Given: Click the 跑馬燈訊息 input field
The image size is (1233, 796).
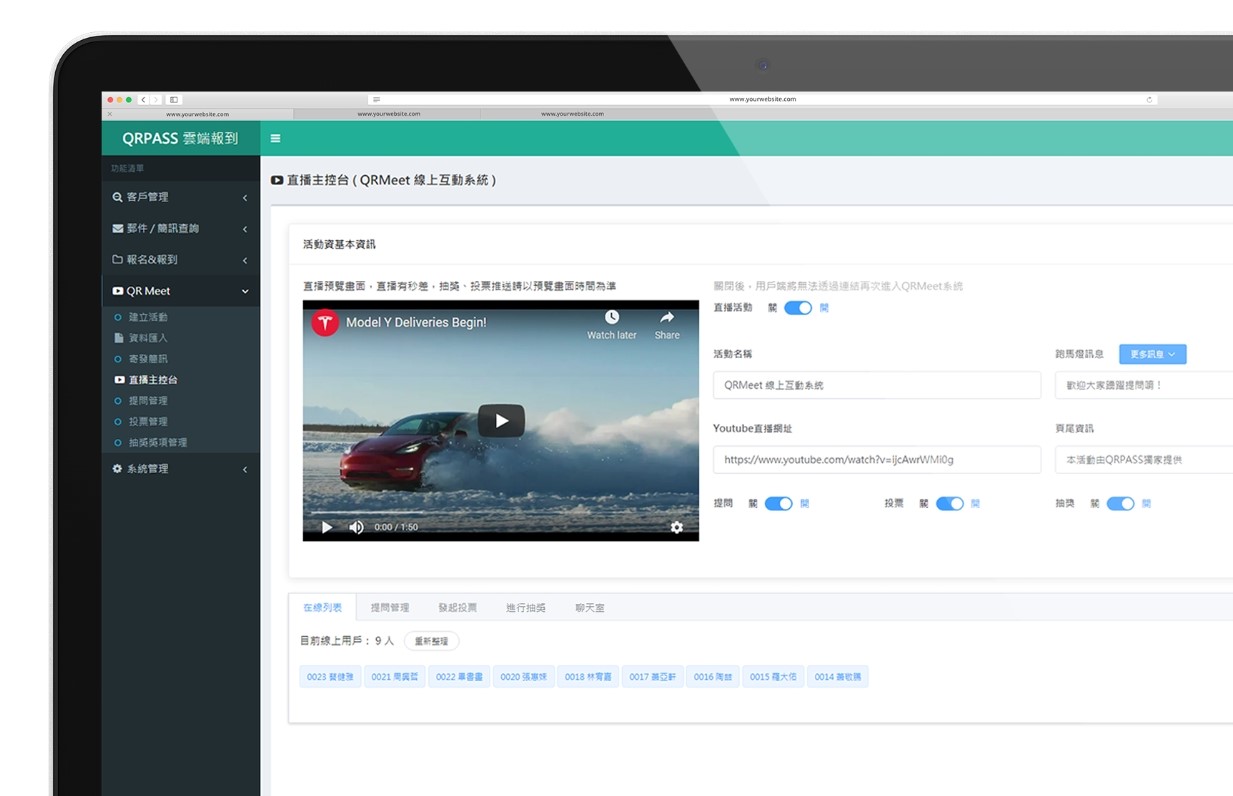Looking at the screenshot, I should 1144,385.
